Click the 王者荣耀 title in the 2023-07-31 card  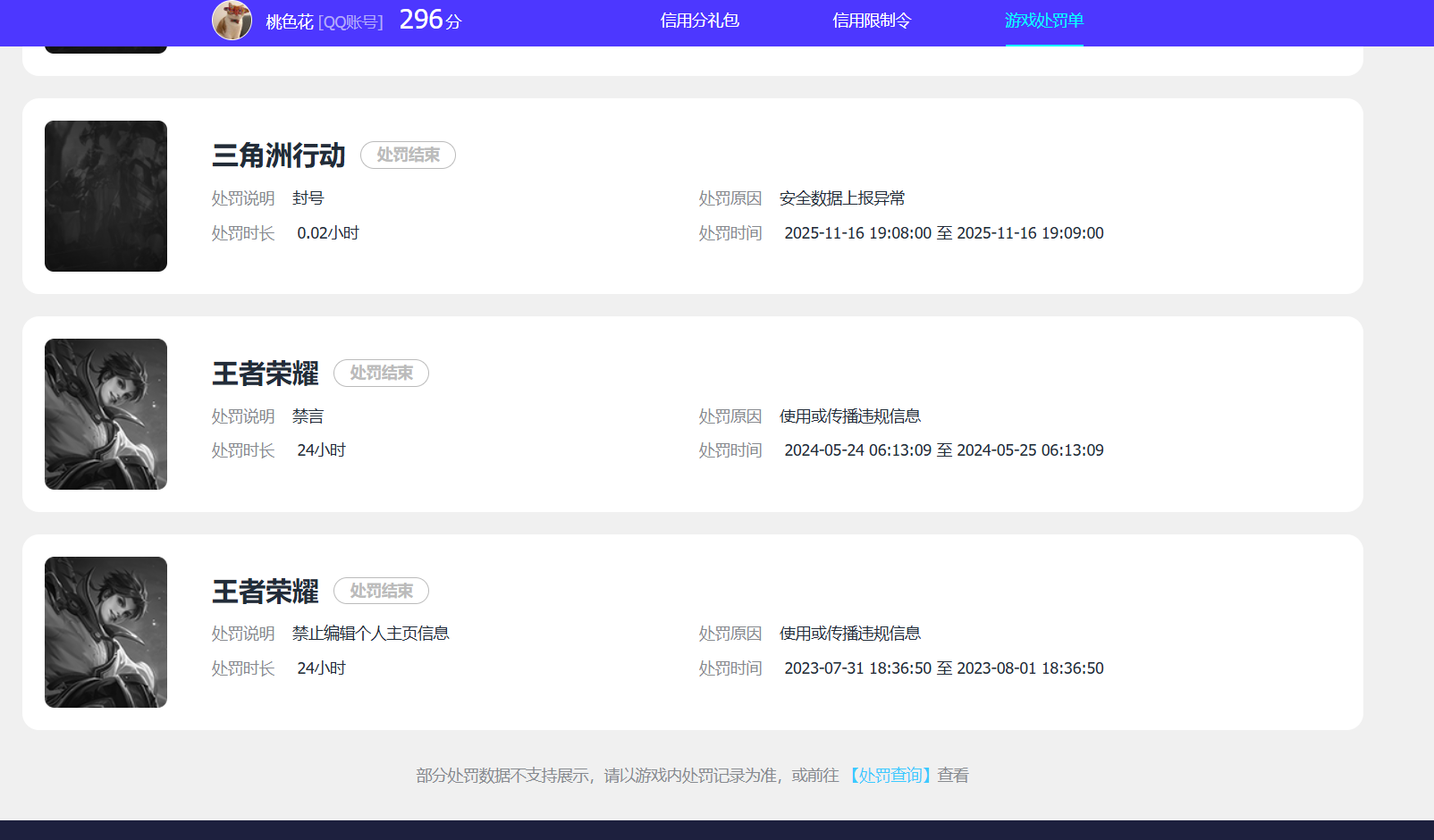[265, 592]
